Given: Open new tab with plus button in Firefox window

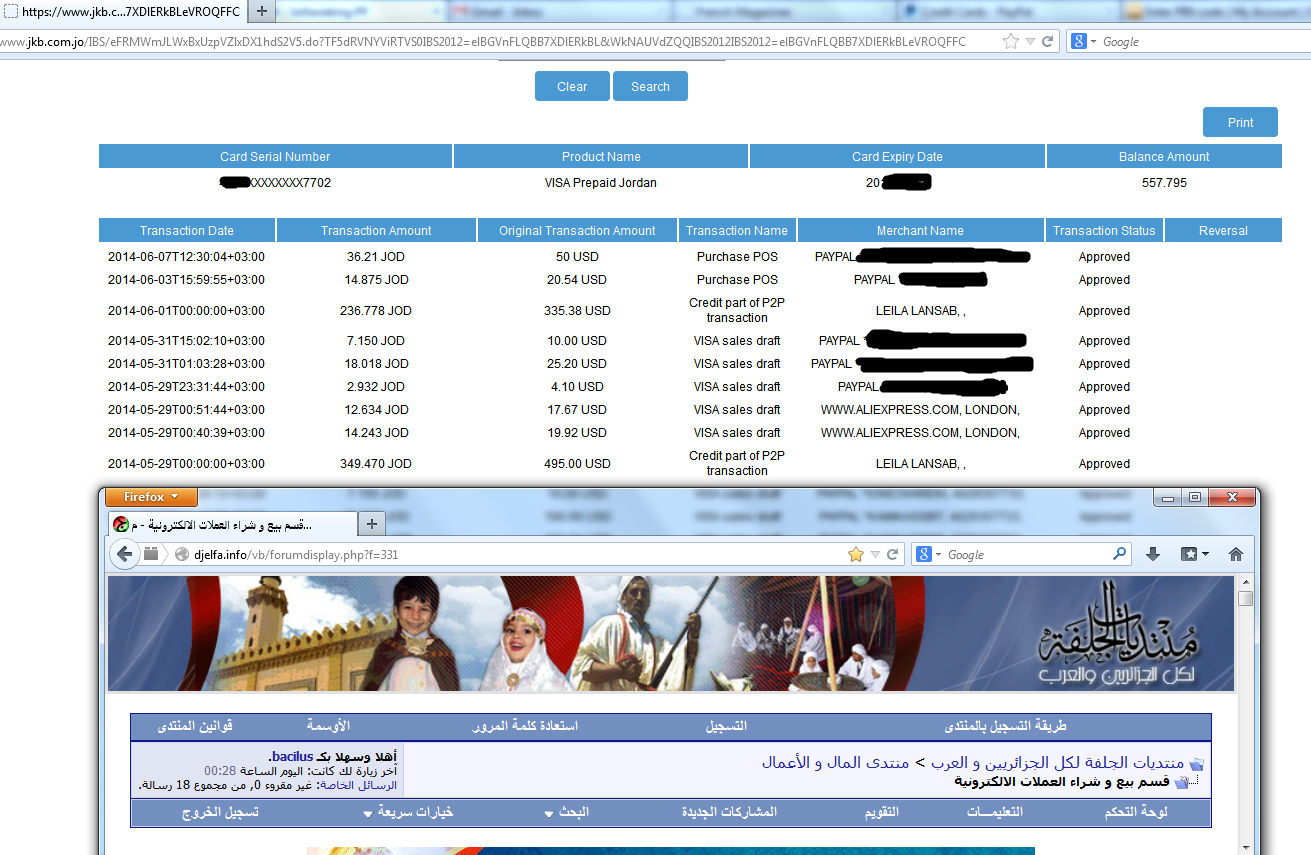Looking at the screenshot, I should (x=371, y=524).
